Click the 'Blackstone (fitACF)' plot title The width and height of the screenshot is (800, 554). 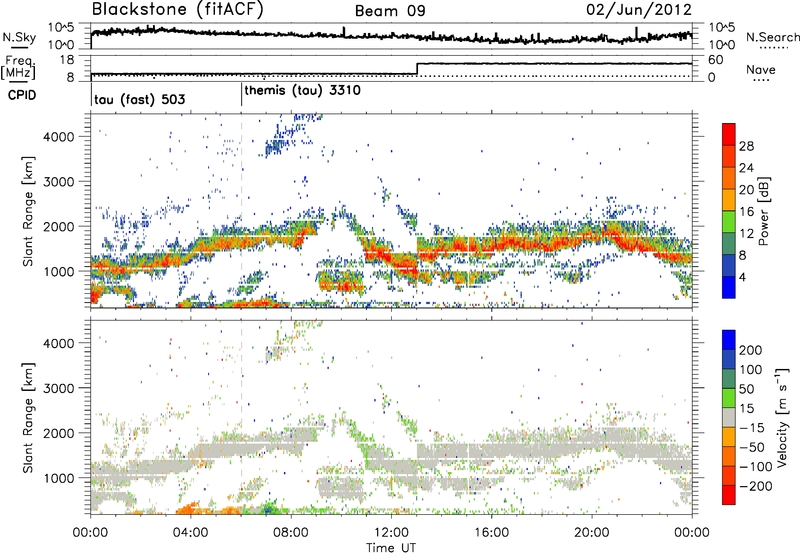[177, 10]
